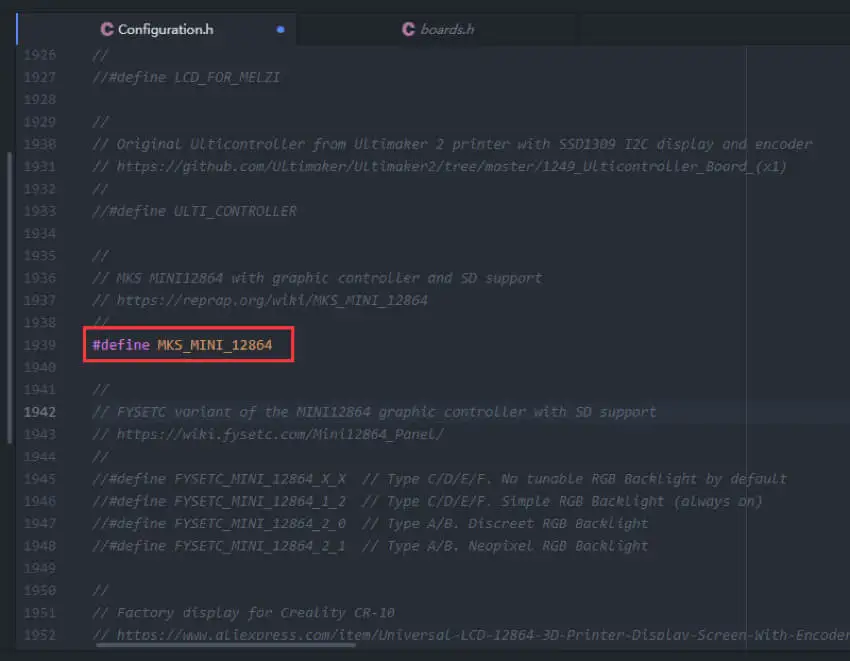Open the boards.h tab
The height and width of the screenshot is (661, 850).
point(438,29)
